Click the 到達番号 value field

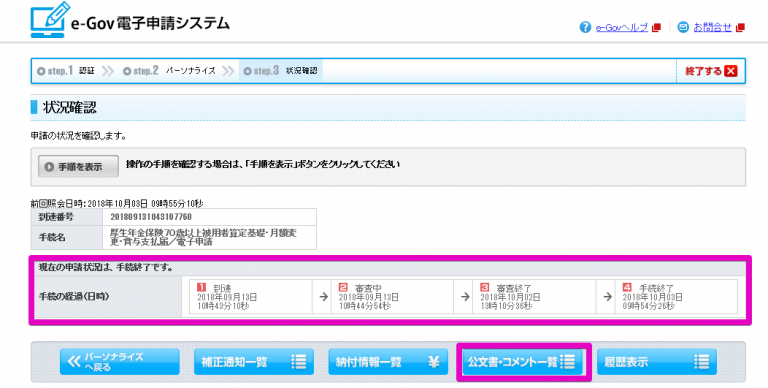(210, 217)
